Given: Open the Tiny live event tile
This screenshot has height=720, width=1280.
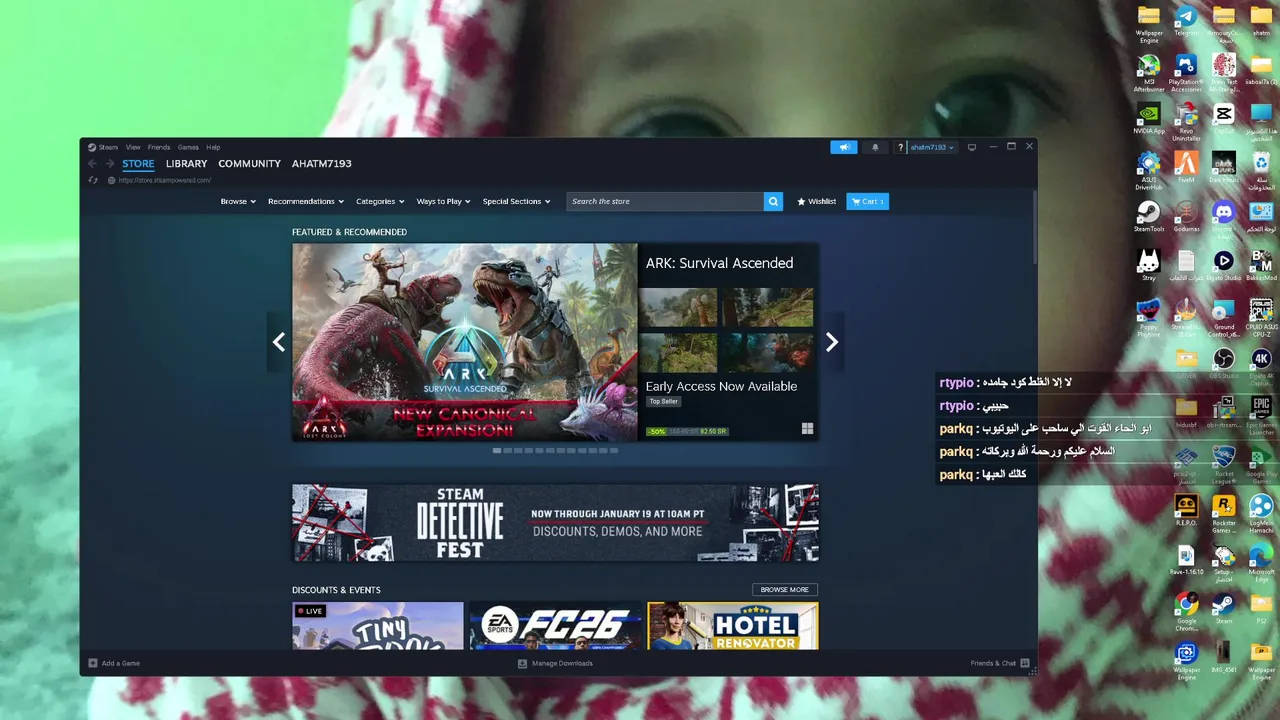Looking at the screenshot, I should [x=378, y=626].
